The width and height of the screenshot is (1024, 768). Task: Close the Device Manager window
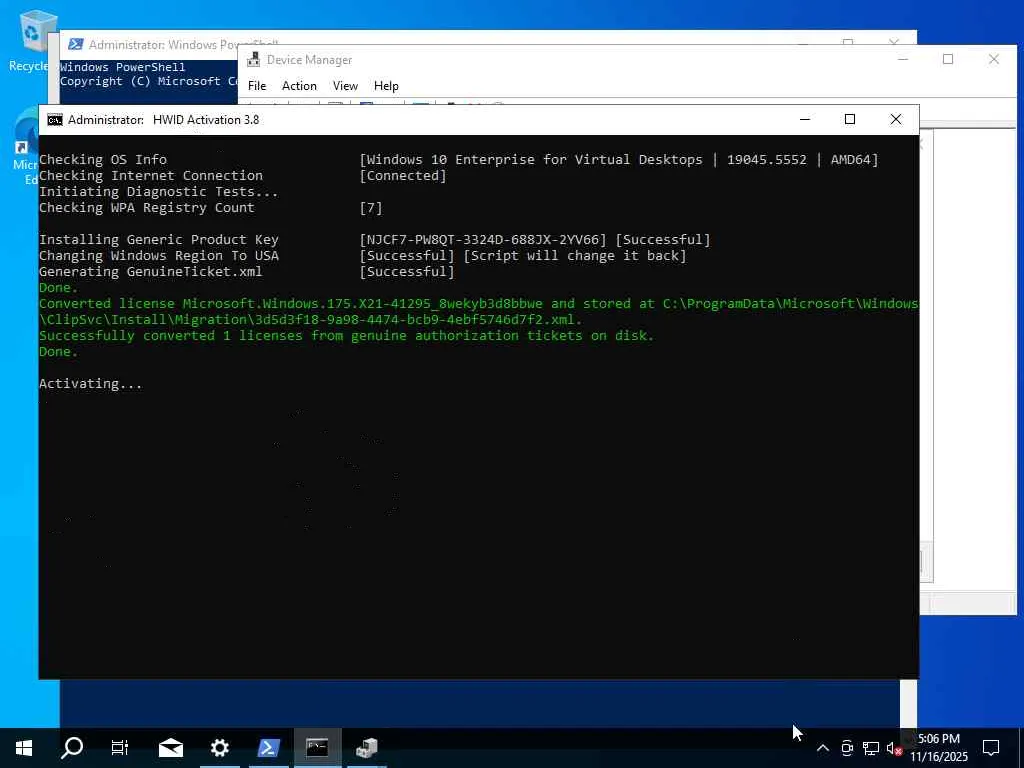coord(993,59)
